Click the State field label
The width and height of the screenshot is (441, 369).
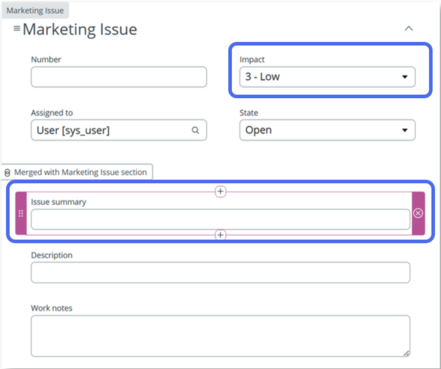coord(249,113)
